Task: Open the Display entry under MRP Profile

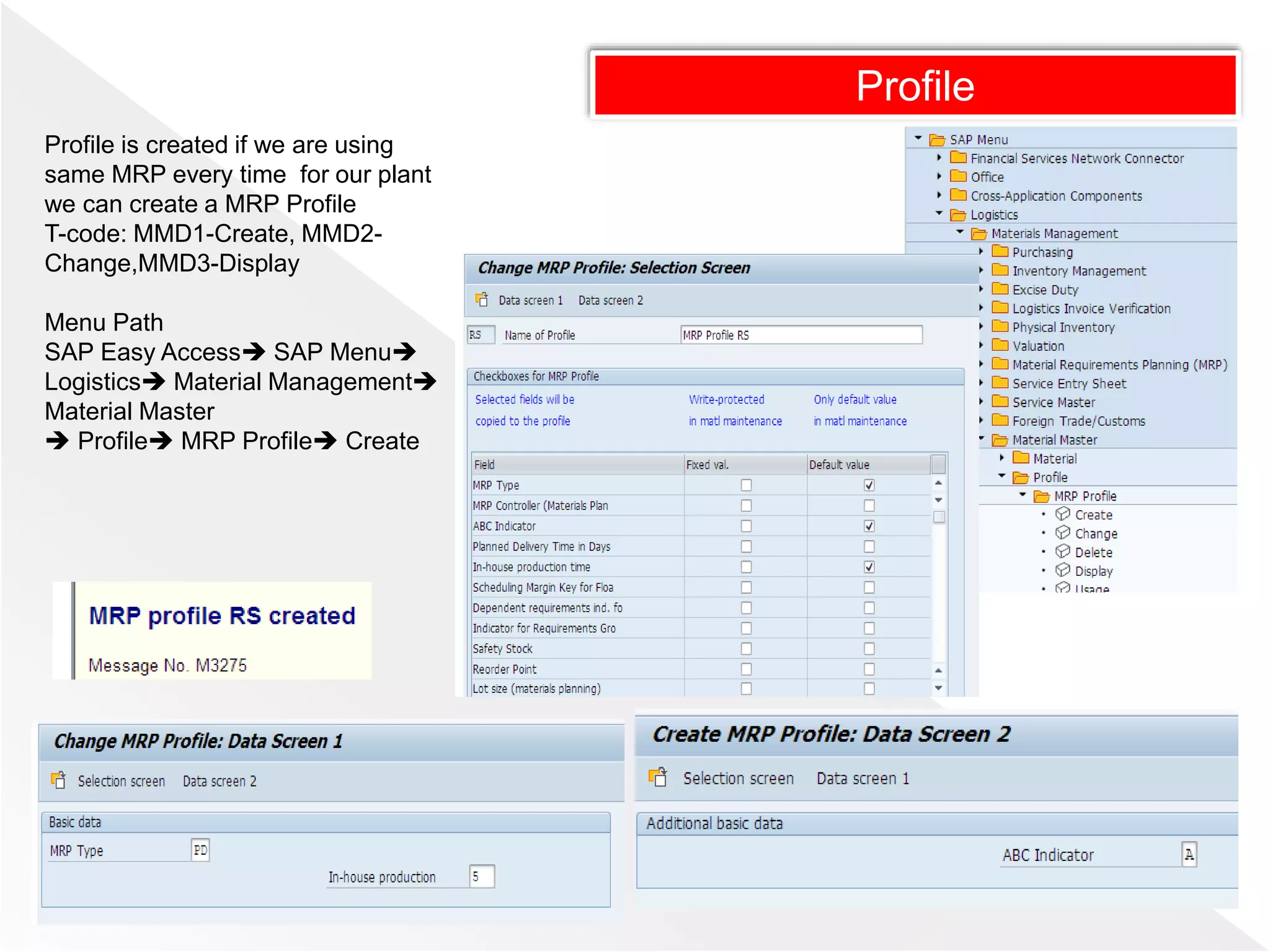Action: pyautogui.click(x=1094, y=571)
